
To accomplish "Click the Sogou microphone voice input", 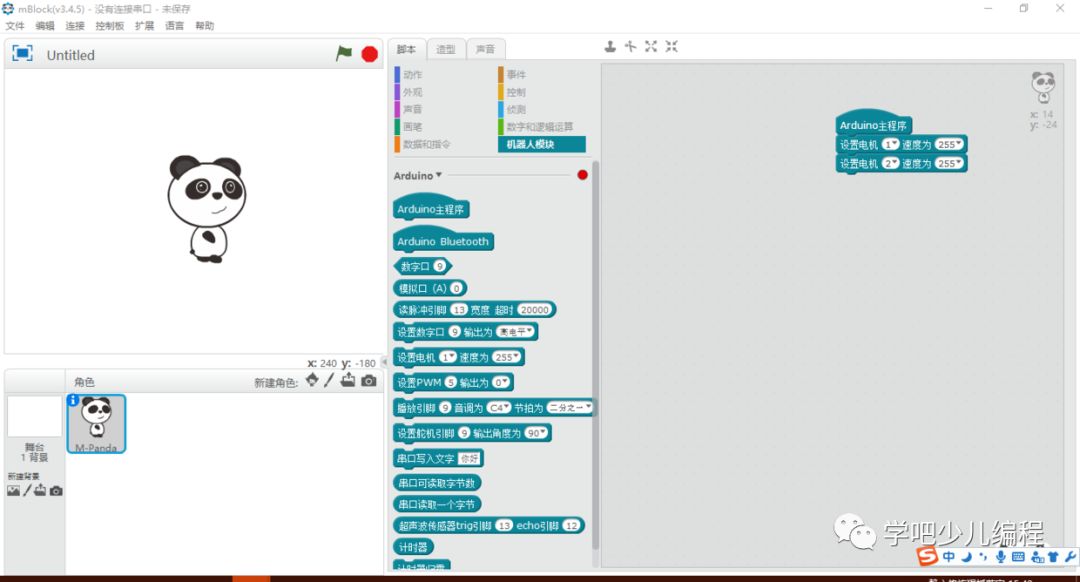I will 1000,557.
